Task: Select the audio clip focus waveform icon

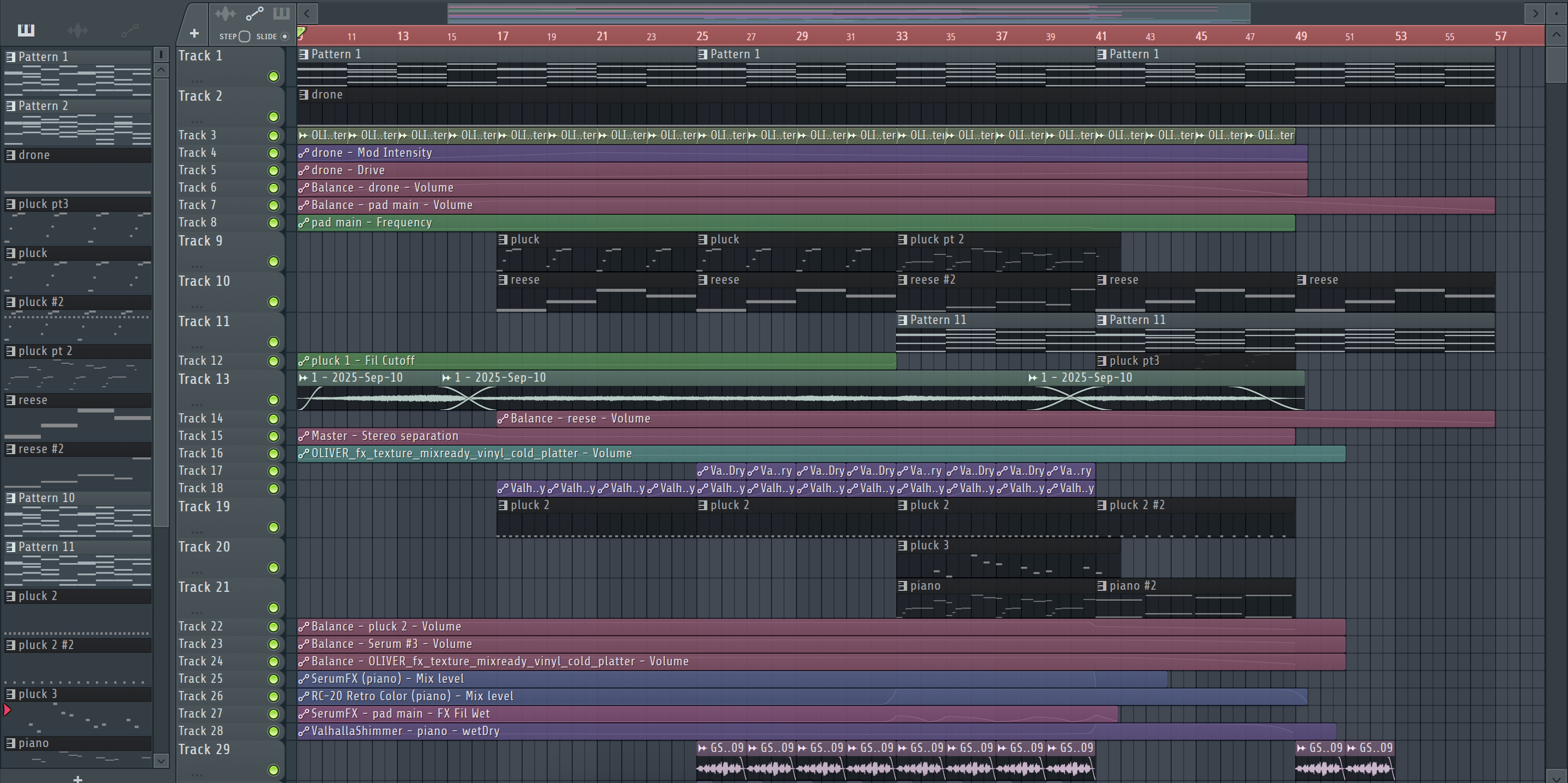Action: 225,13
